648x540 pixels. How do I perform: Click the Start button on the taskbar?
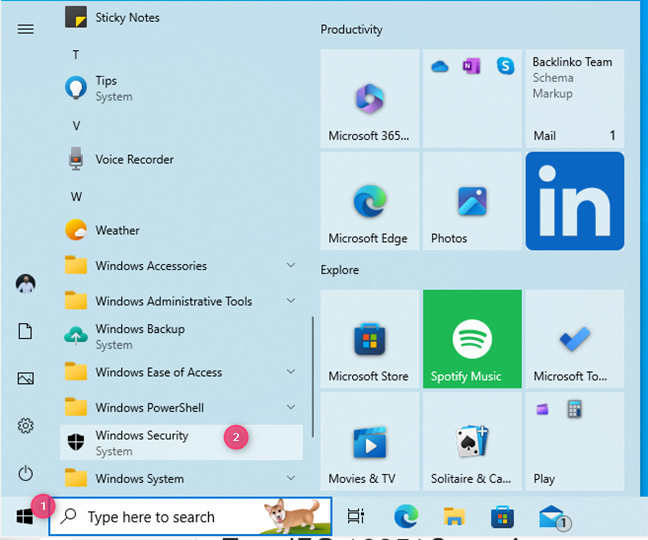(x=25, y=516)
